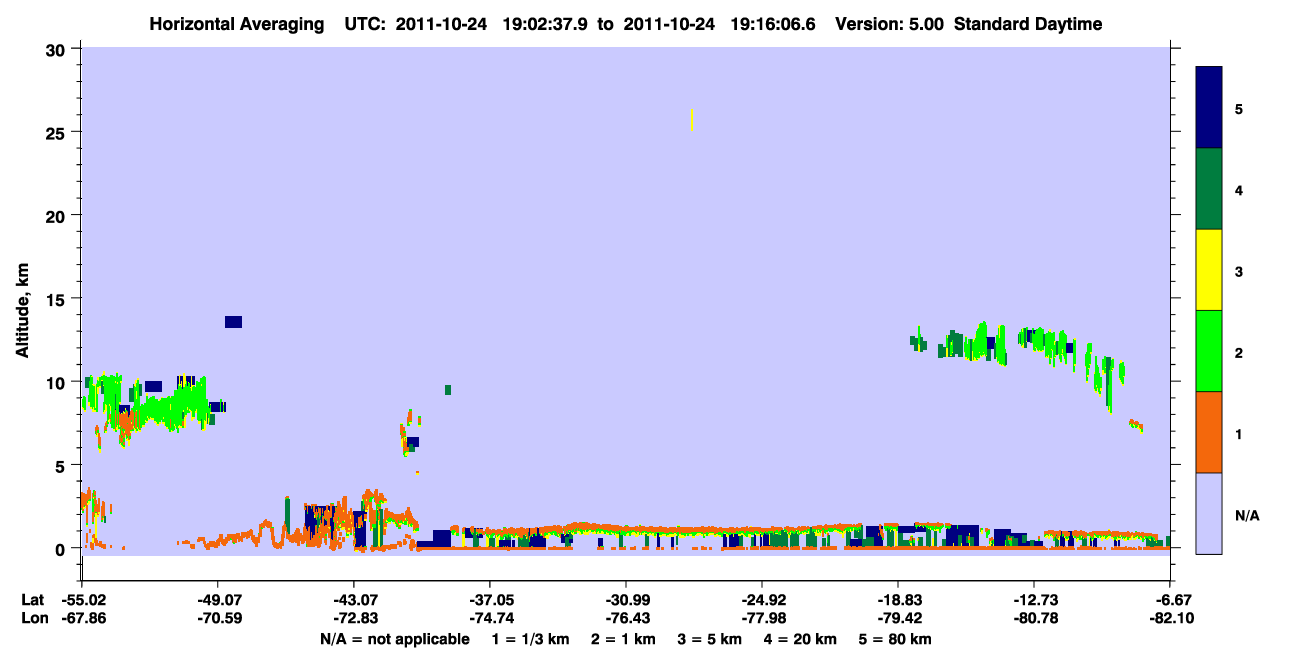Click latitude value -37.05
Screen dimensions: 1300x667
click(x=490, y=600)
